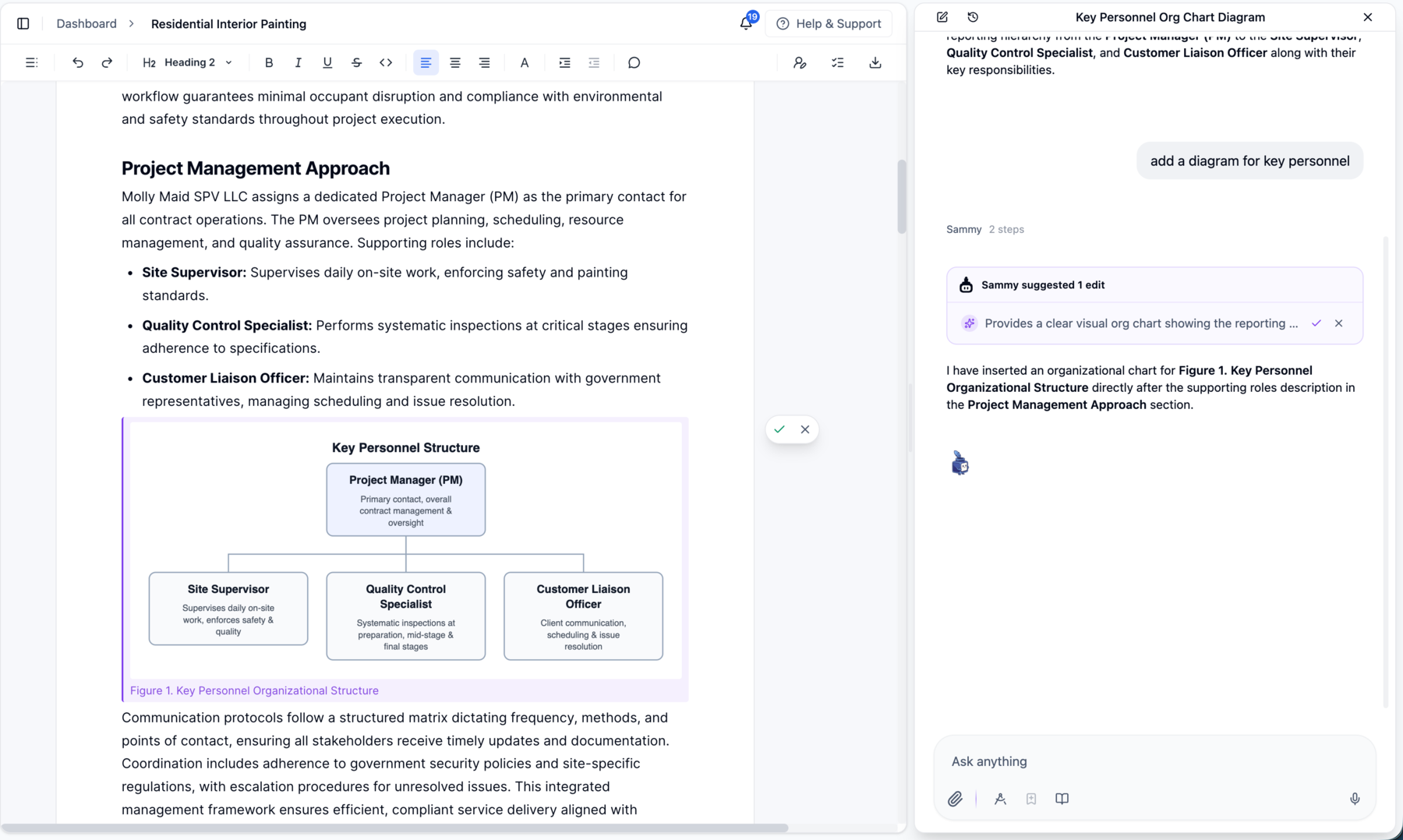Accept Sammy's suggested edit in chat
The image size is (1403, 840).
[1316, 323]
